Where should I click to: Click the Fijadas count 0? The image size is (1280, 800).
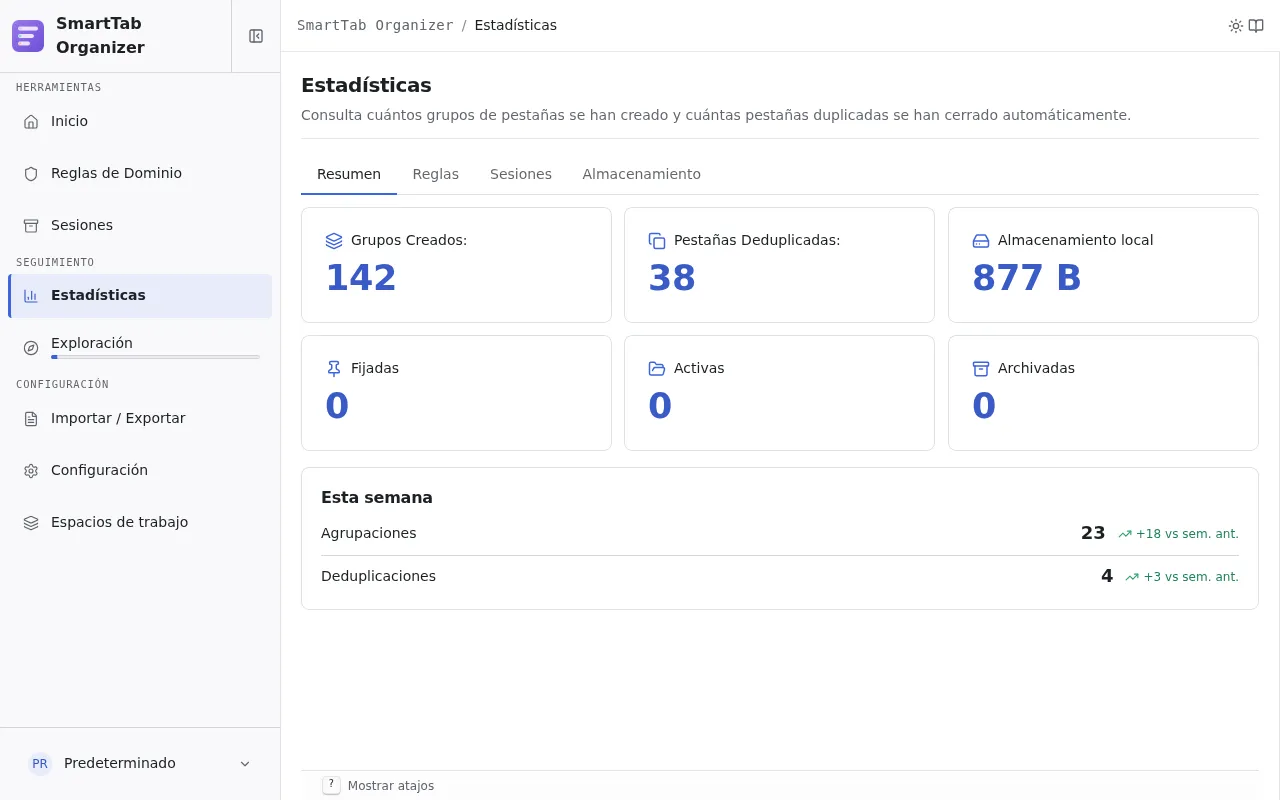(337, 406)
